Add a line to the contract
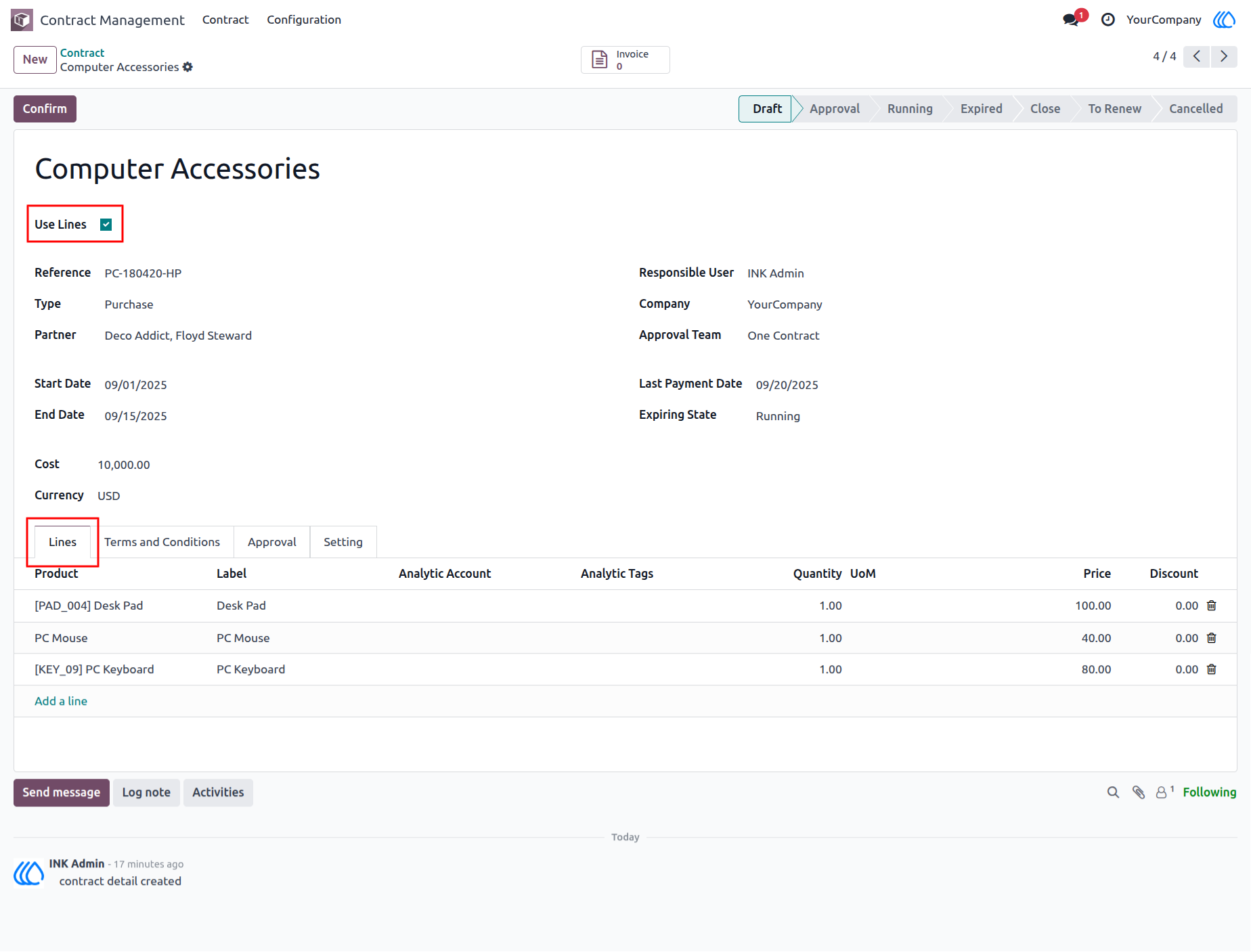 pyautogui.click(x=61, y=701)
